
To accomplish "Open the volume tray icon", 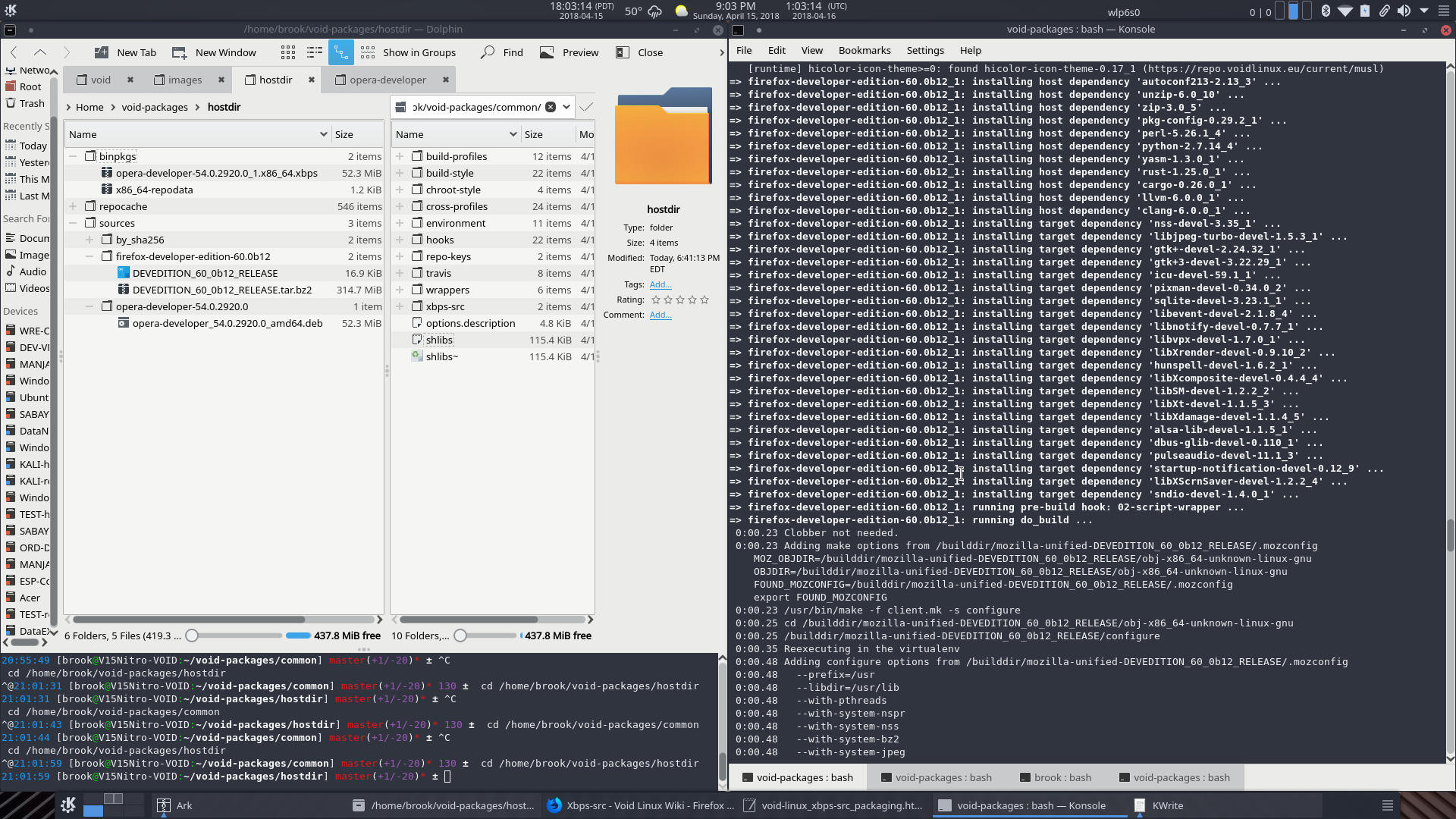I will 1404,11.
